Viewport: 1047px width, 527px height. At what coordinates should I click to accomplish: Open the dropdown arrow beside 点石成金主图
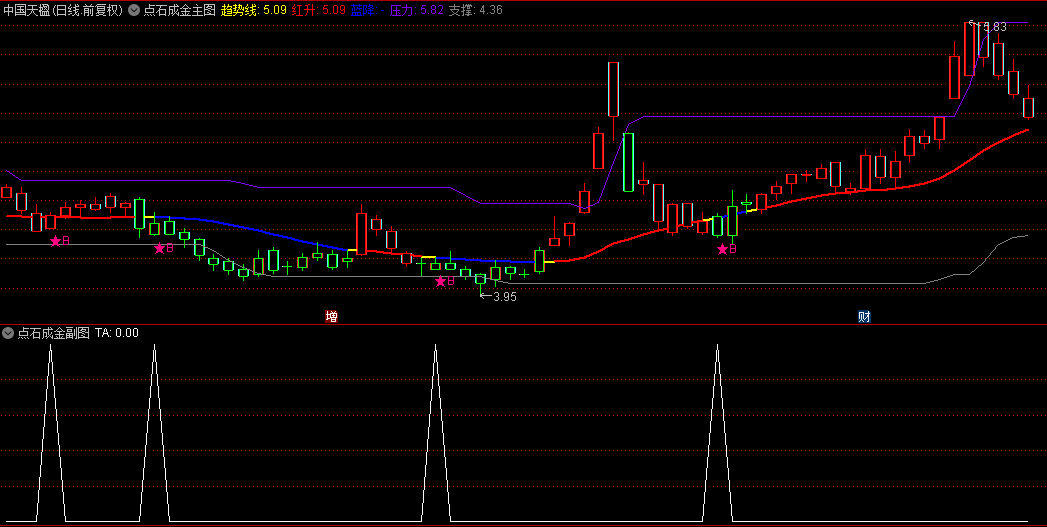[134, 10]
